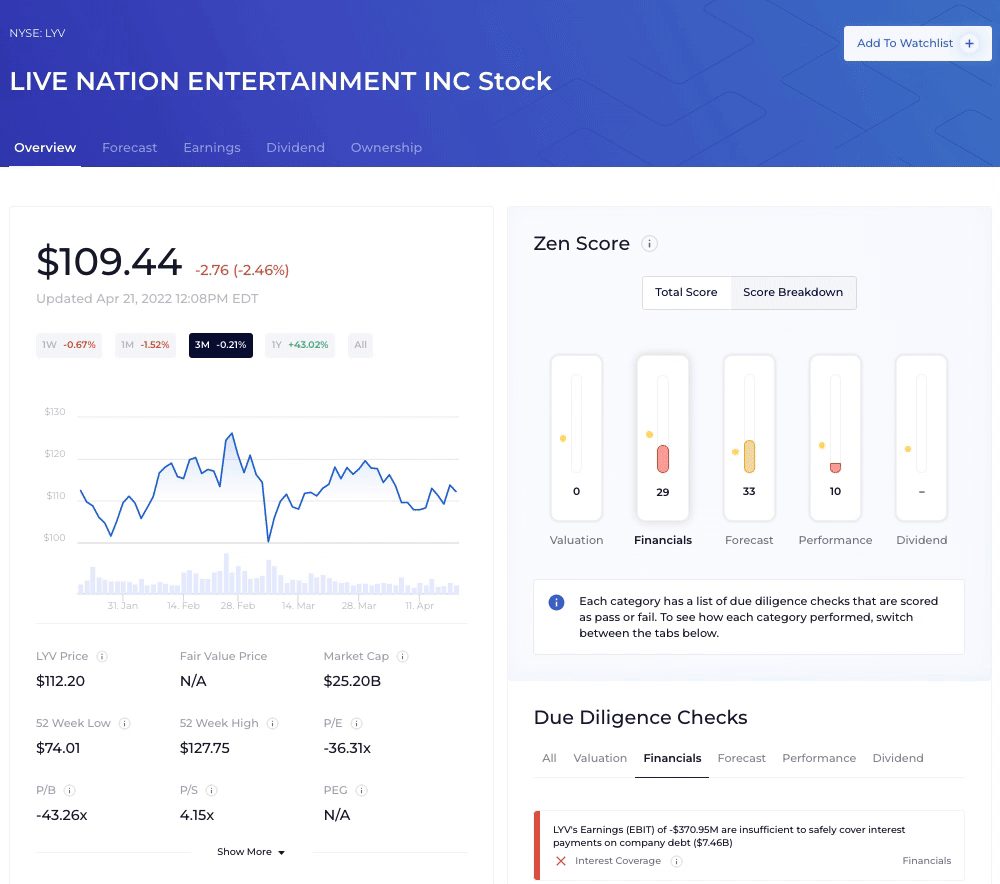
Task: Show Performance due diligence checks
Action: point(819,758)
